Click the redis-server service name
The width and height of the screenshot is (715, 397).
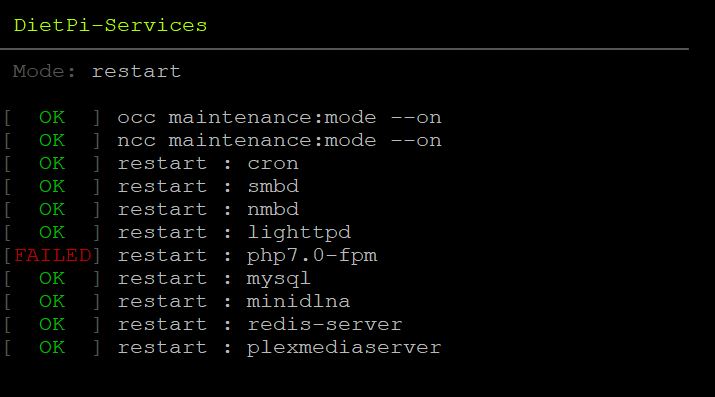(x=325, y=324)
